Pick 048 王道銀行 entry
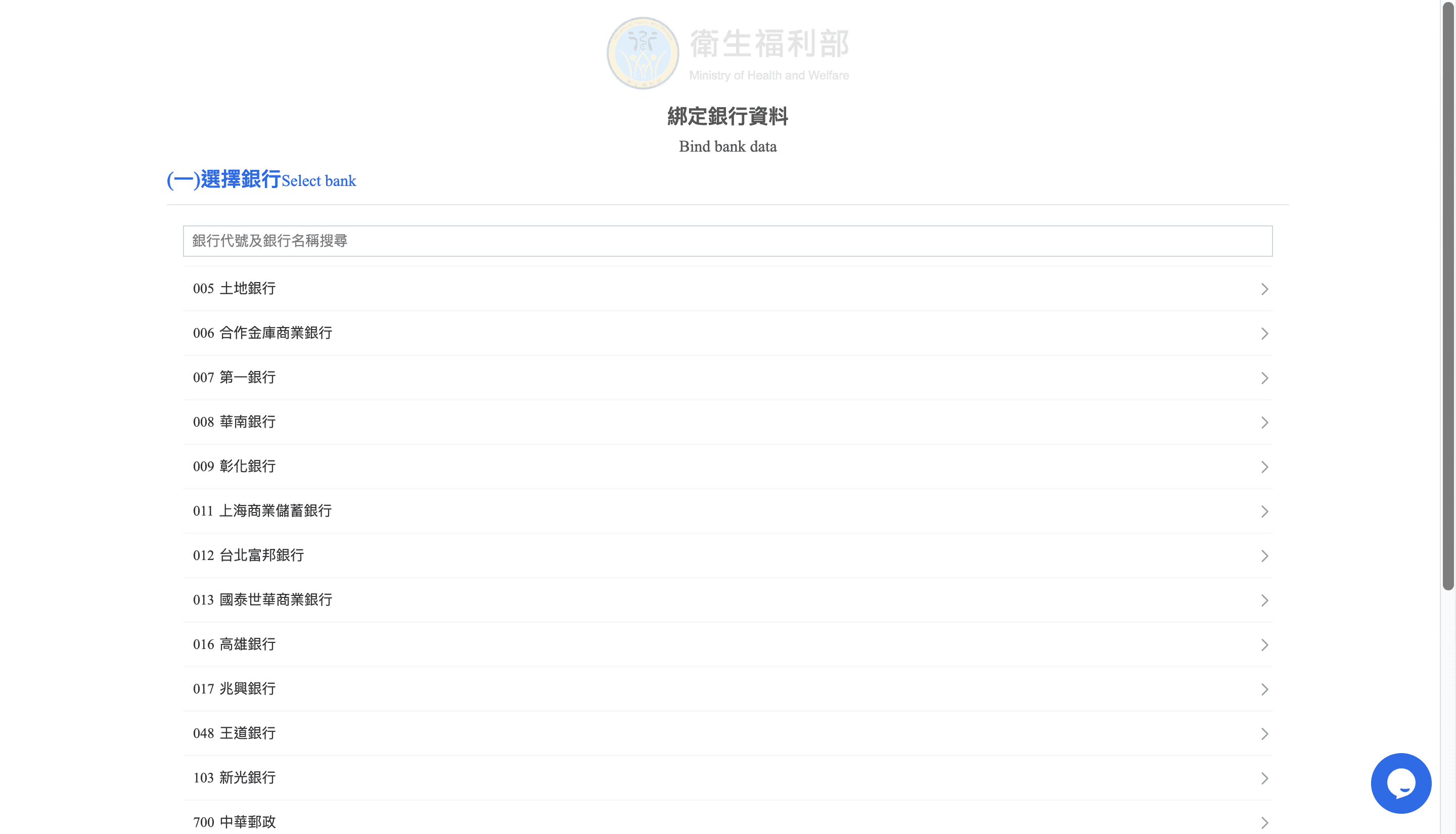 727,734
